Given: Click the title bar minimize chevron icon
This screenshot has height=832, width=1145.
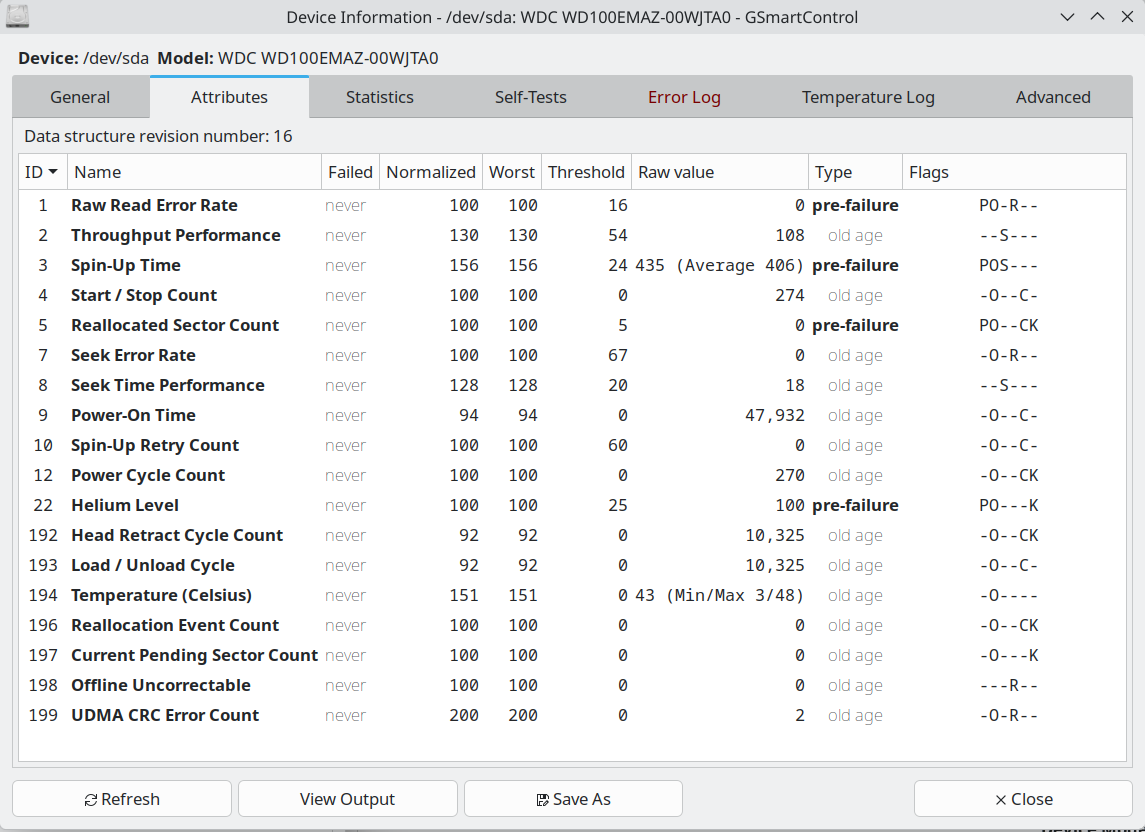Looking at the screenshot, I should pos(1068,17).
